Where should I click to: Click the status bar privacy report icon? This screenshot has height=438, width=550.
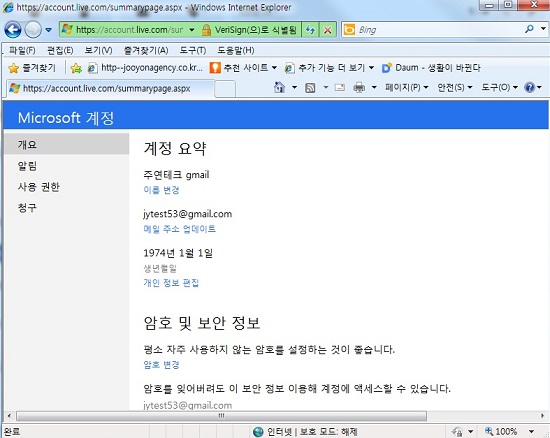457,431
